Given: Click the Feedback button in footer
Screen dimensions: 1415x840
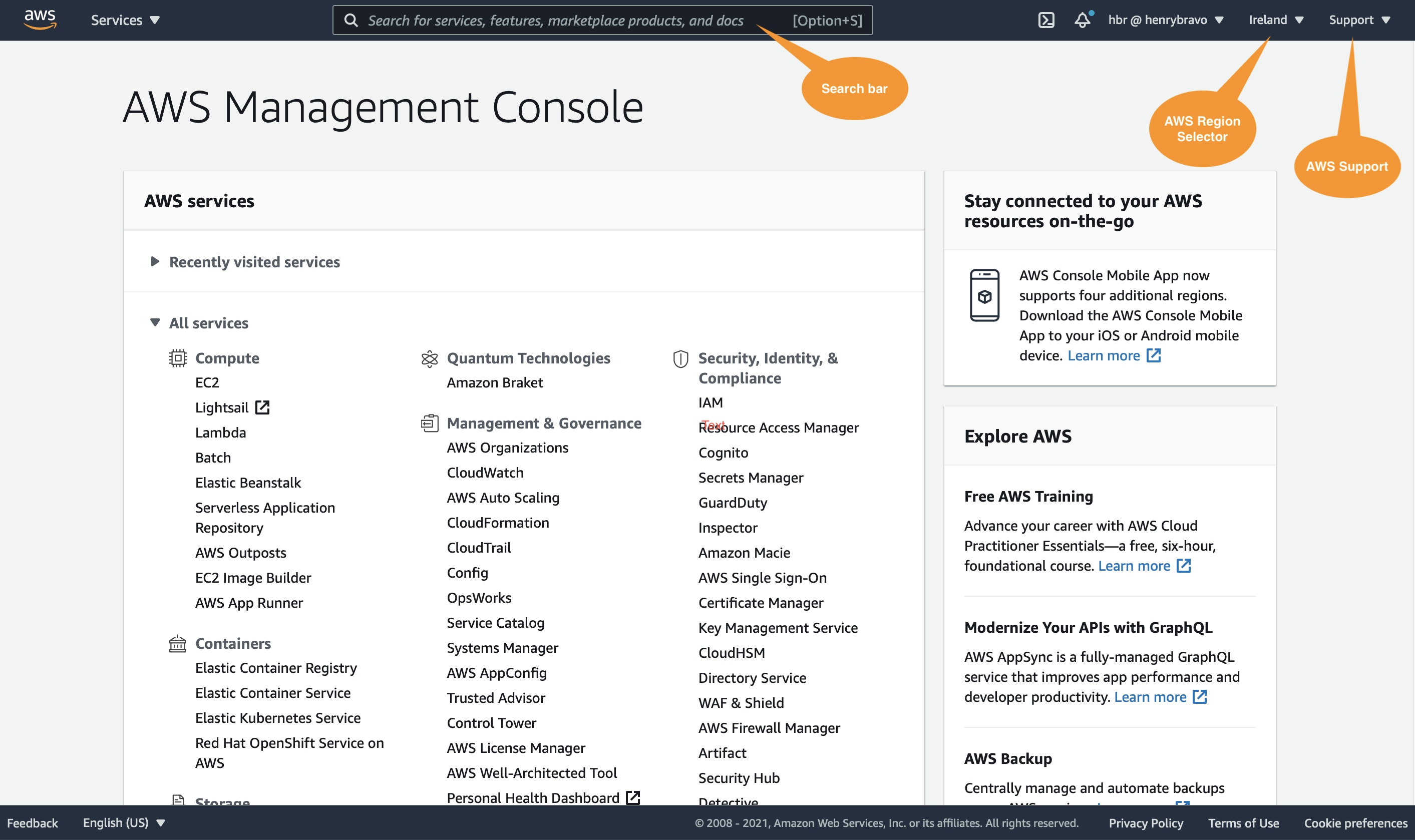Looking at the screenshot, I should pos(32,823).
